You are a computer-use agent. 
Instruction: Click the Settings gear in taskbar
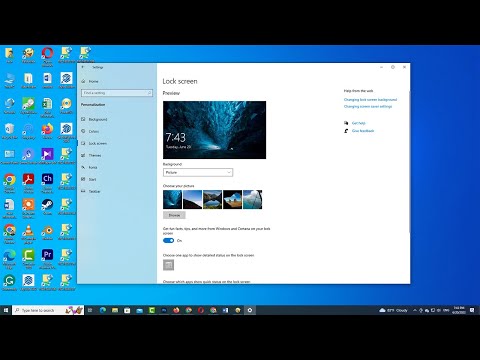[x=250, y=310]
